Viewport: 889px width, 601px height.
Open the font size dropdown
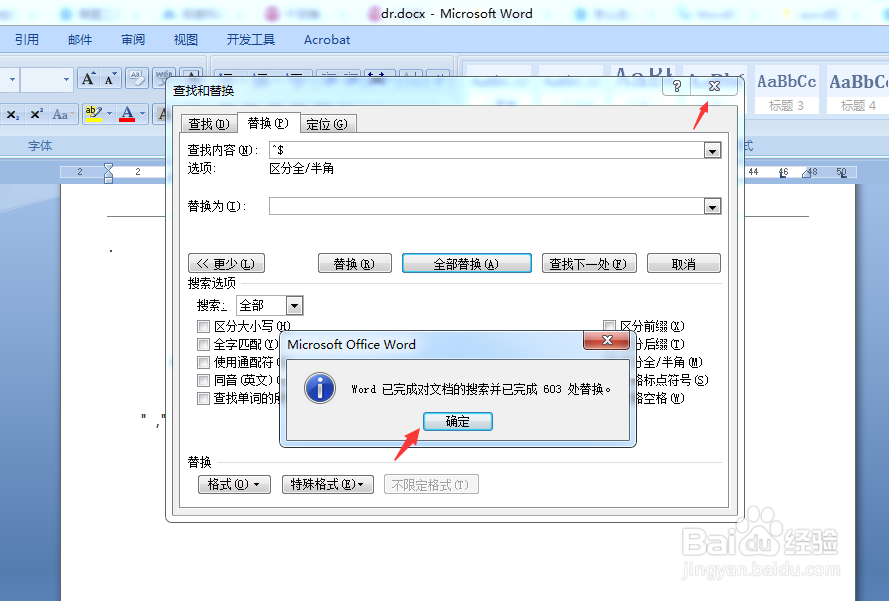tap(66, 79)
